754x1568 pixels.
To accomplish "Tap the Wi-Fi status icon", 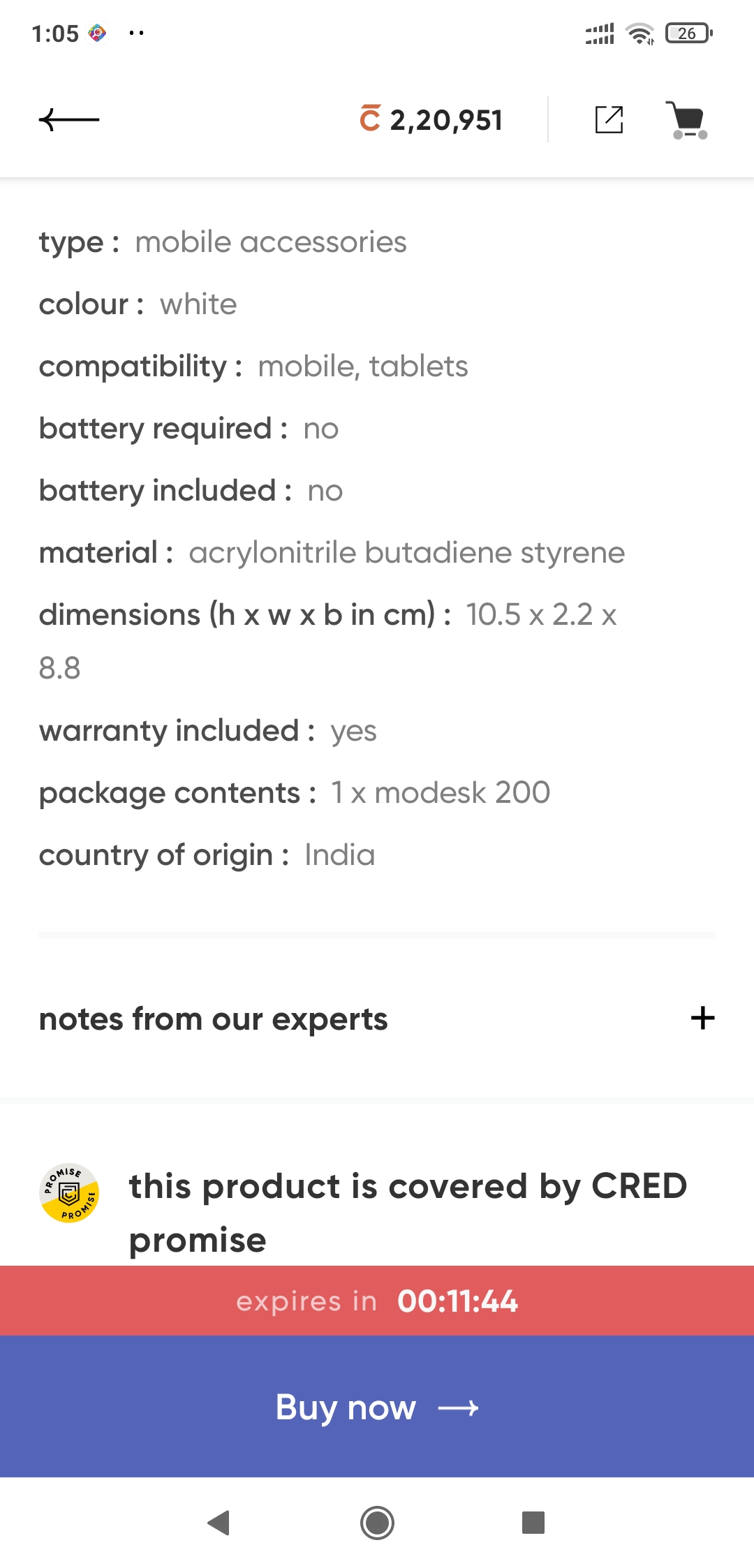I will [x=640, y=34].
